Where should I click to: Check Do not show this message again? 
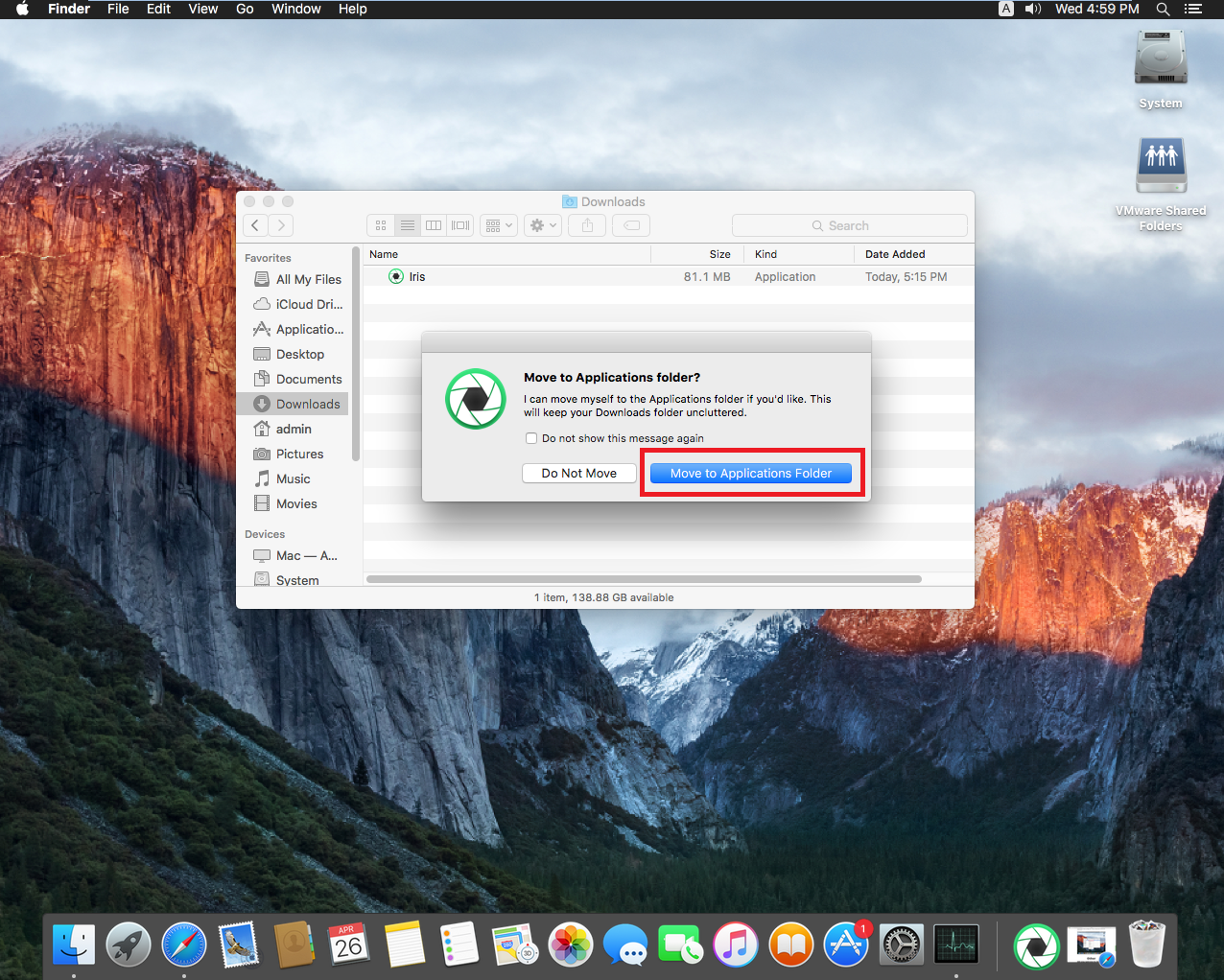click(x=531, y=438)
